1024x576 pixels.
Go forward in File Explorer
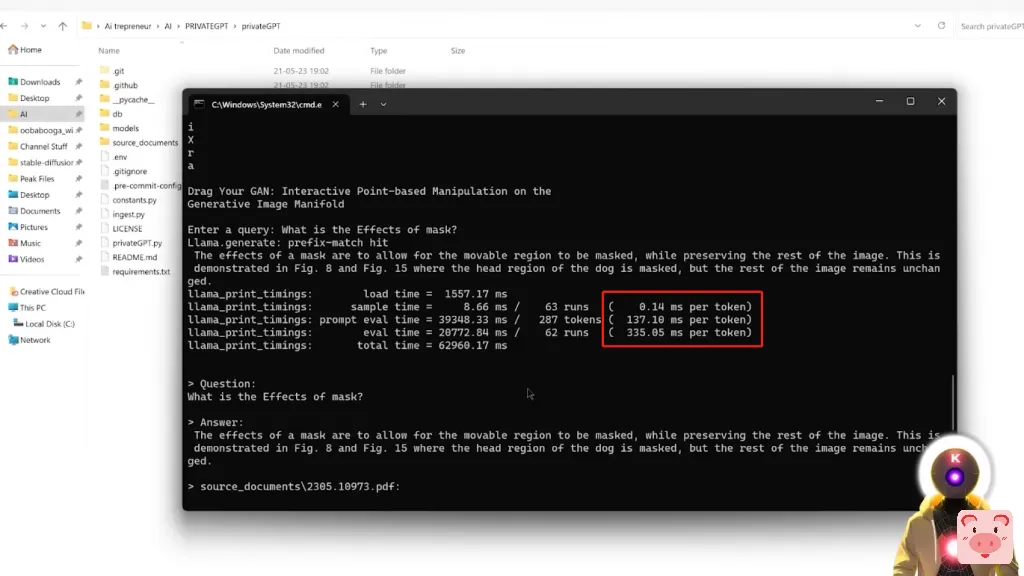coord(24,26)
